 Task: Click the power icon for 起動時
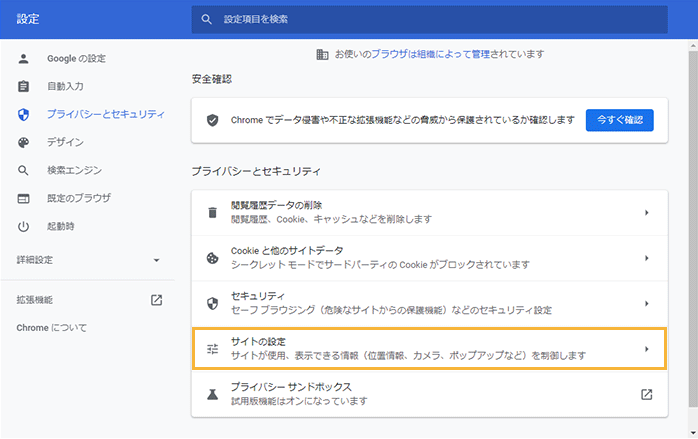point(24,227)
